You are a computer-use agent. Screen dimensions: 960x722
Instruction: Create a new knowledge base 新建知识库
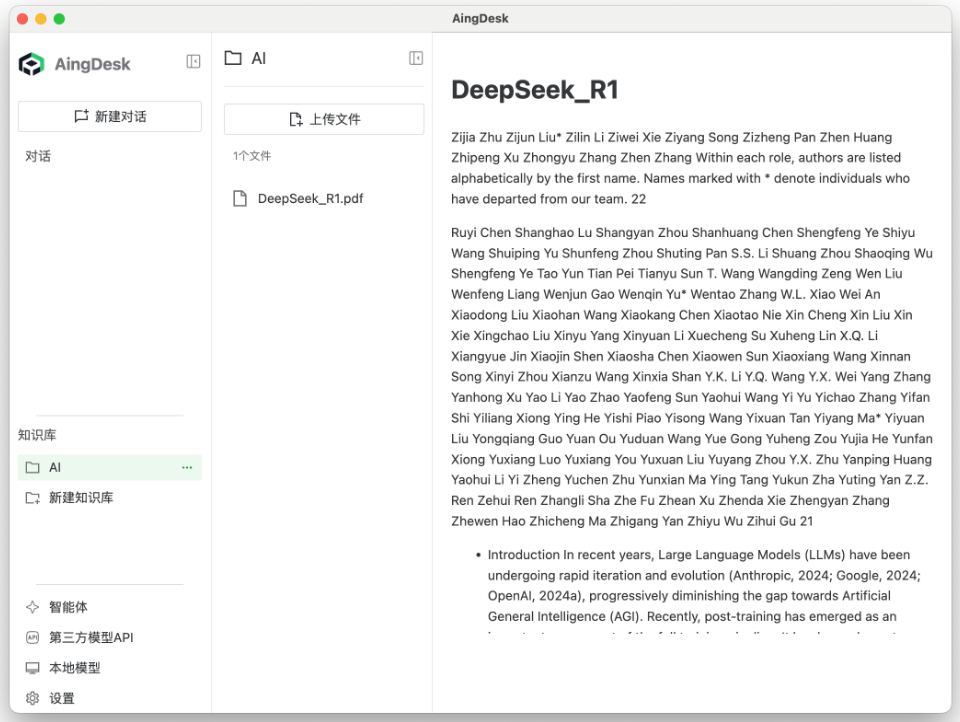point(81,498)
